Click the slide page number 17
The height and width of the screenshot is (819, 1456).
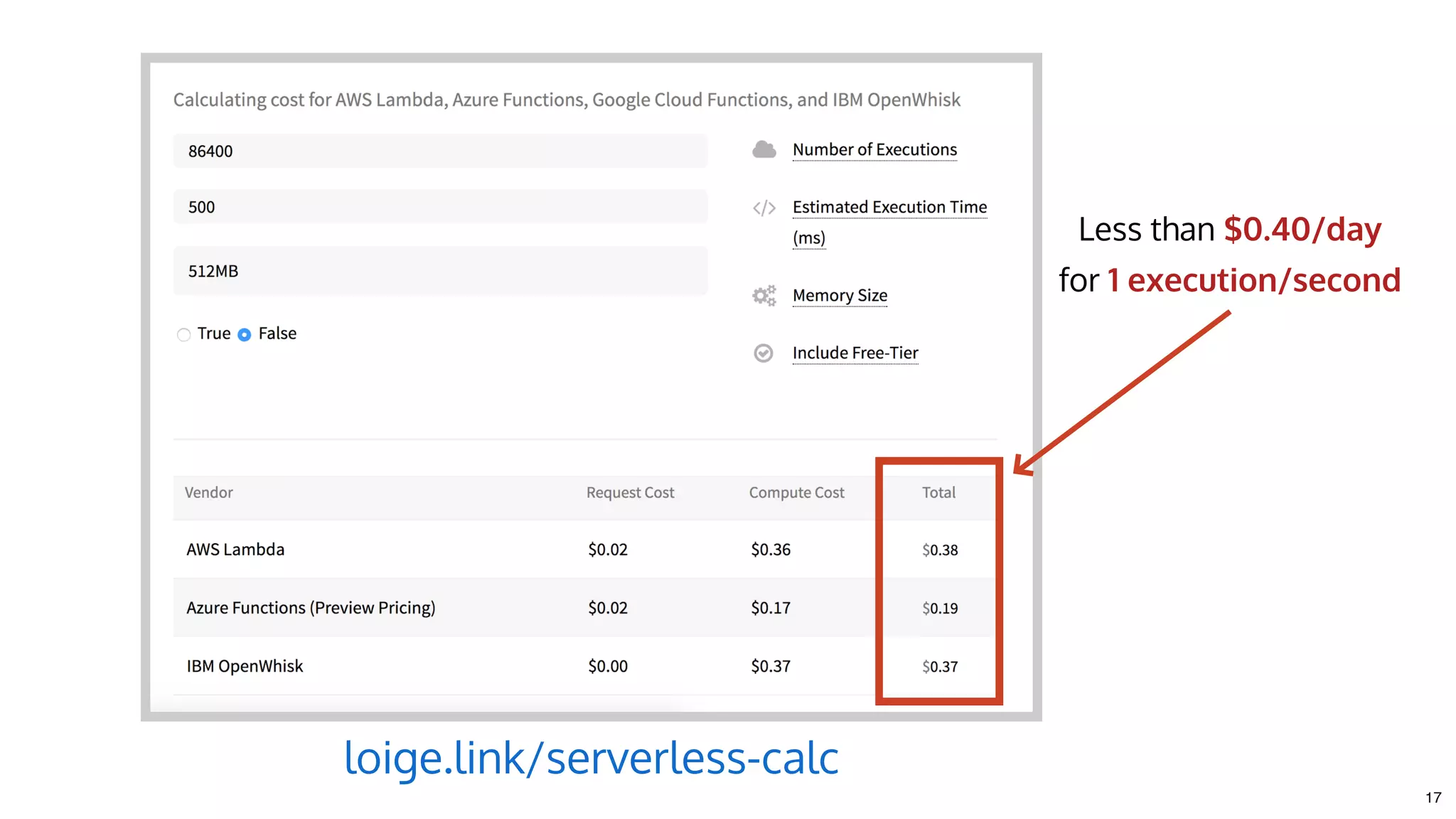[1433, 798]
